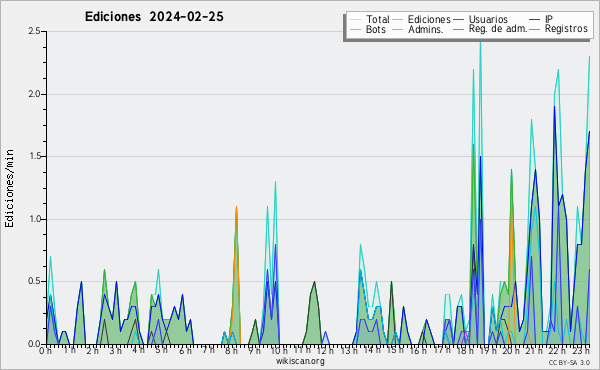Screen dimensions: 600x370
Task: Click the '12 h' x-axis label
Action: [325, 350]
